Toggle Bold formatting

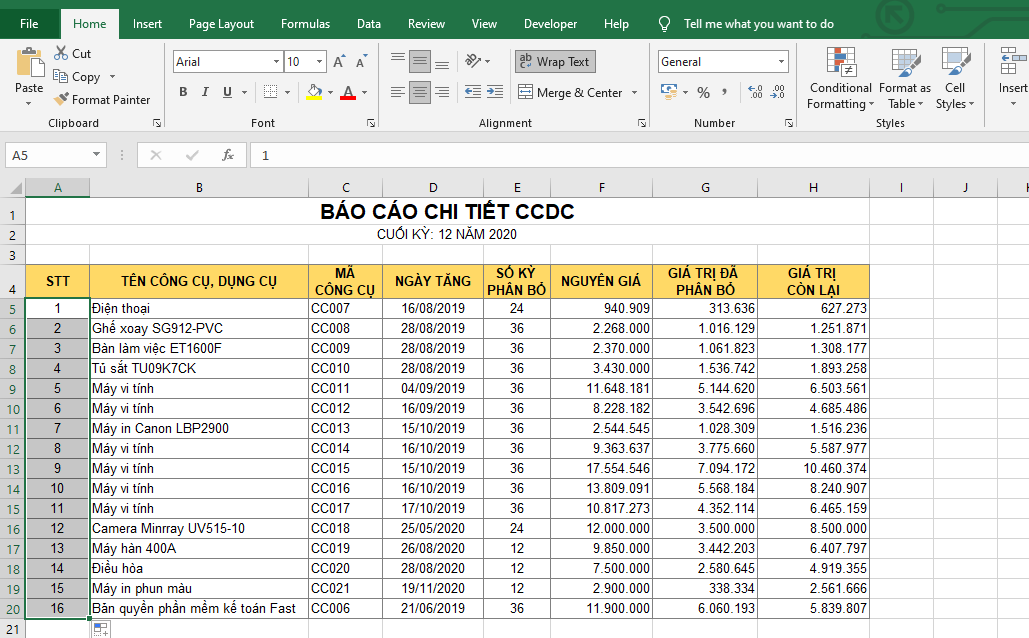[x=183, y=93]
